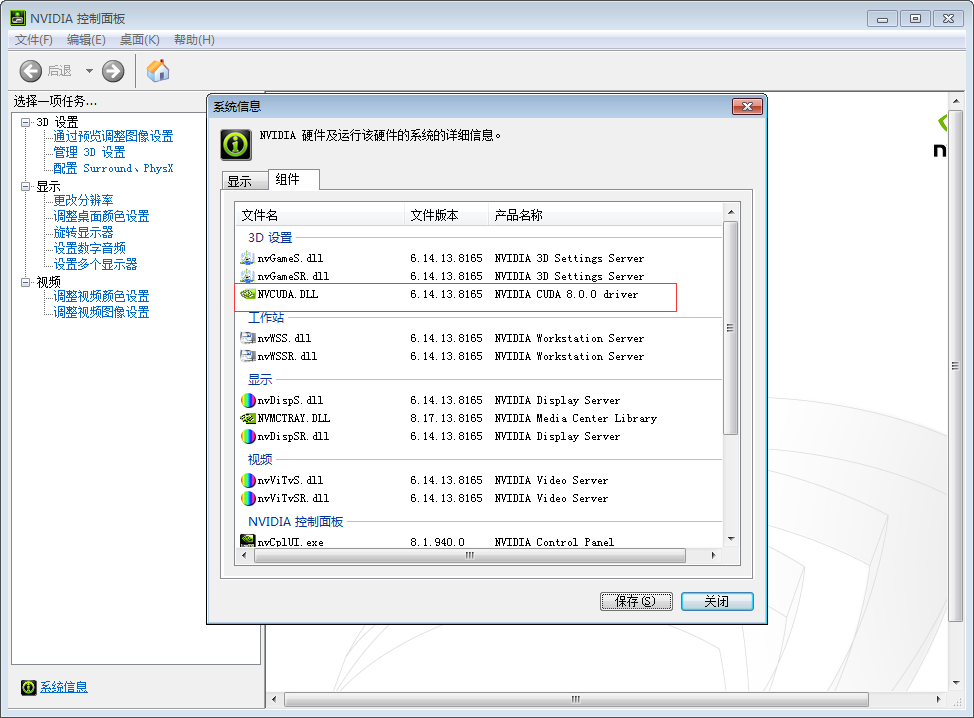Click the back navigation arrow icon
974x718 pixels.
pos(30,71)
